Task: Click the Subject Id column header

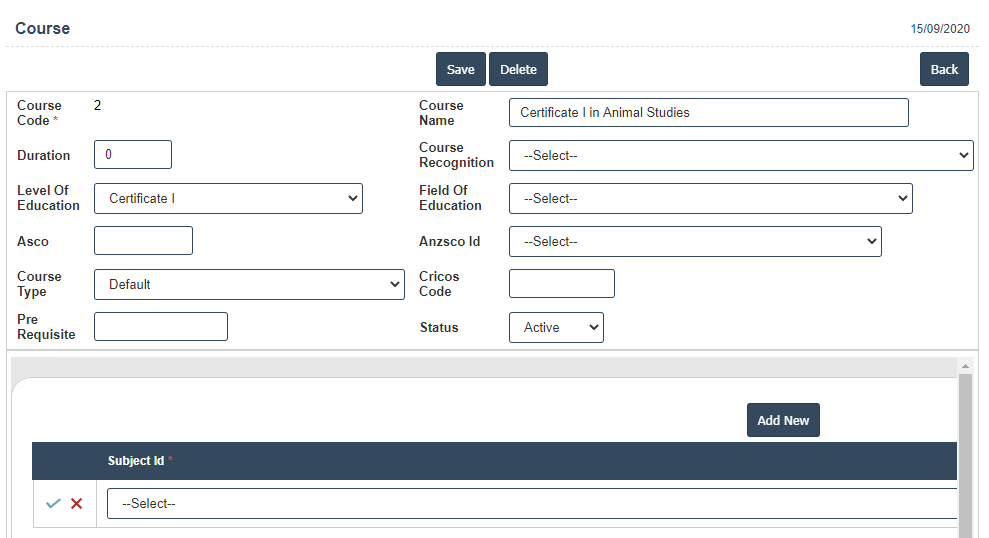Action: [x=136, y=461]
